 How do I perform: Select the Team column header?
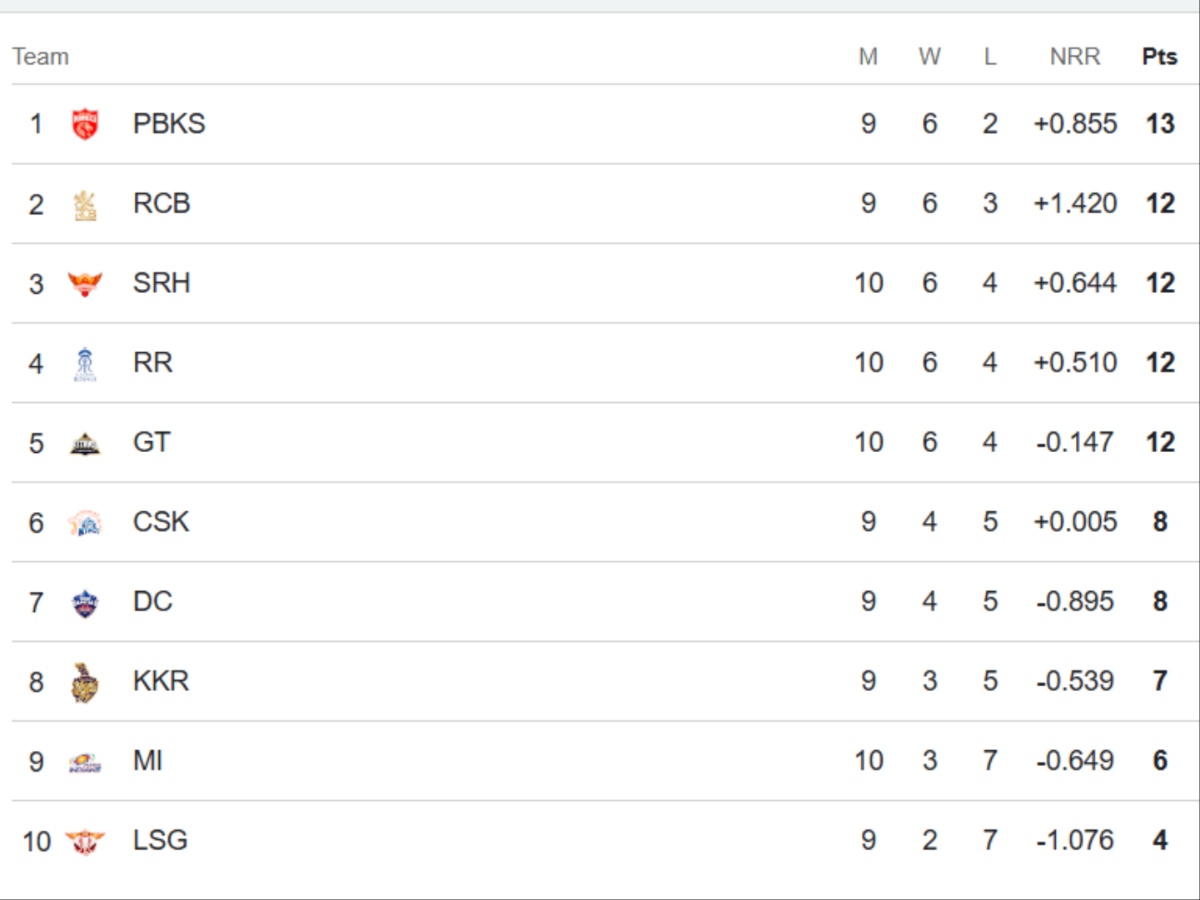click(41, 57)
